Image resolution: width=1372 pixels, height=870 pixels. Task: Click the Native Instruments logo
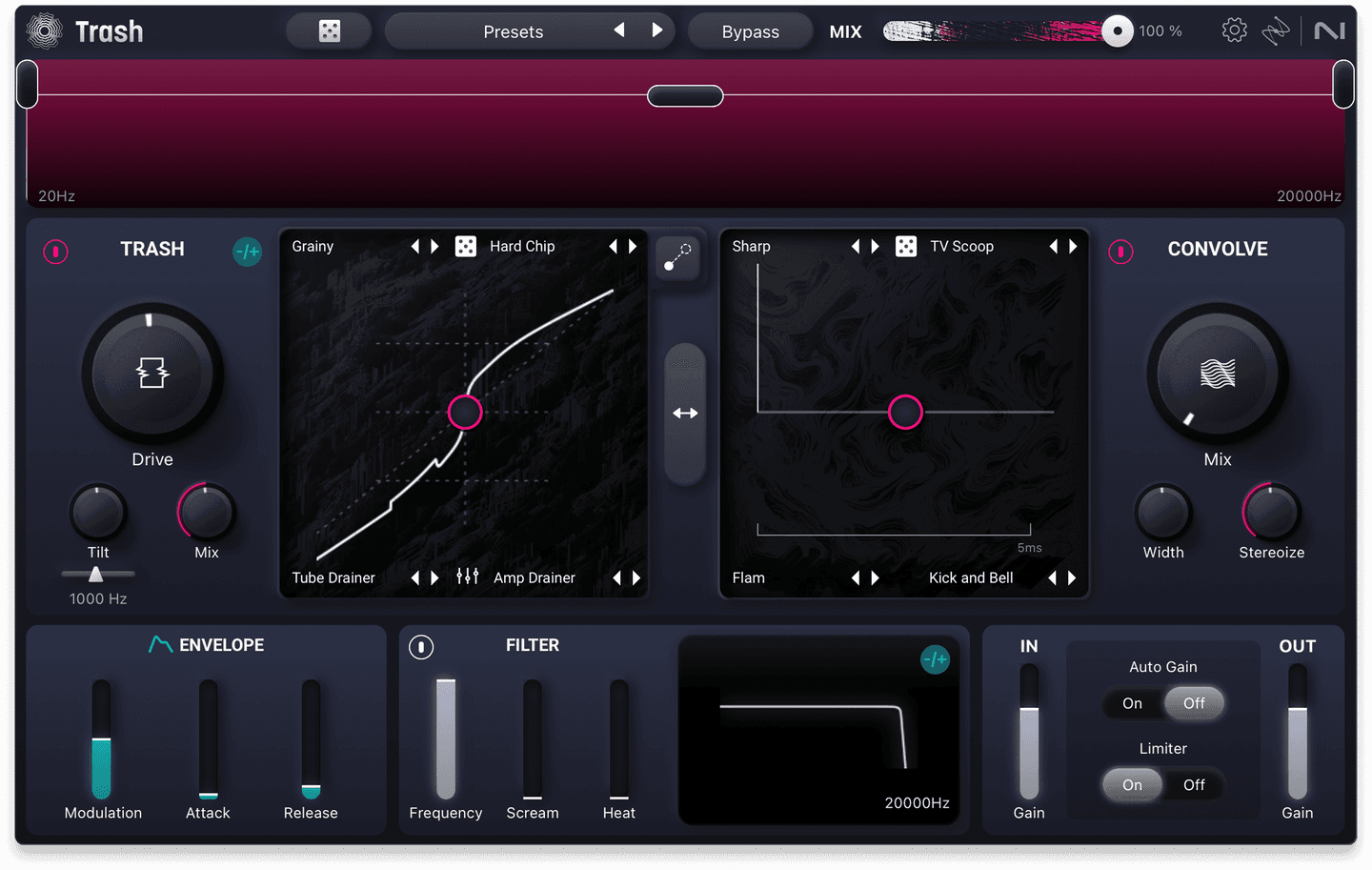(1330, 30)
